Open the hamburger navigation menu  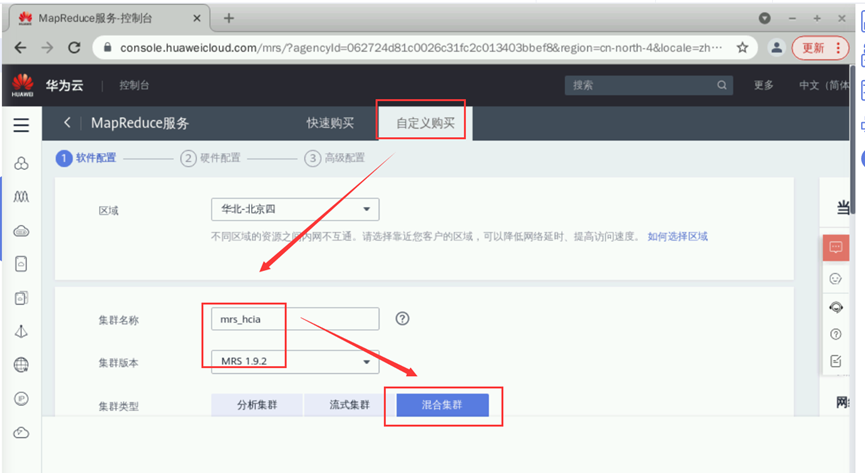tap(21, 125)
